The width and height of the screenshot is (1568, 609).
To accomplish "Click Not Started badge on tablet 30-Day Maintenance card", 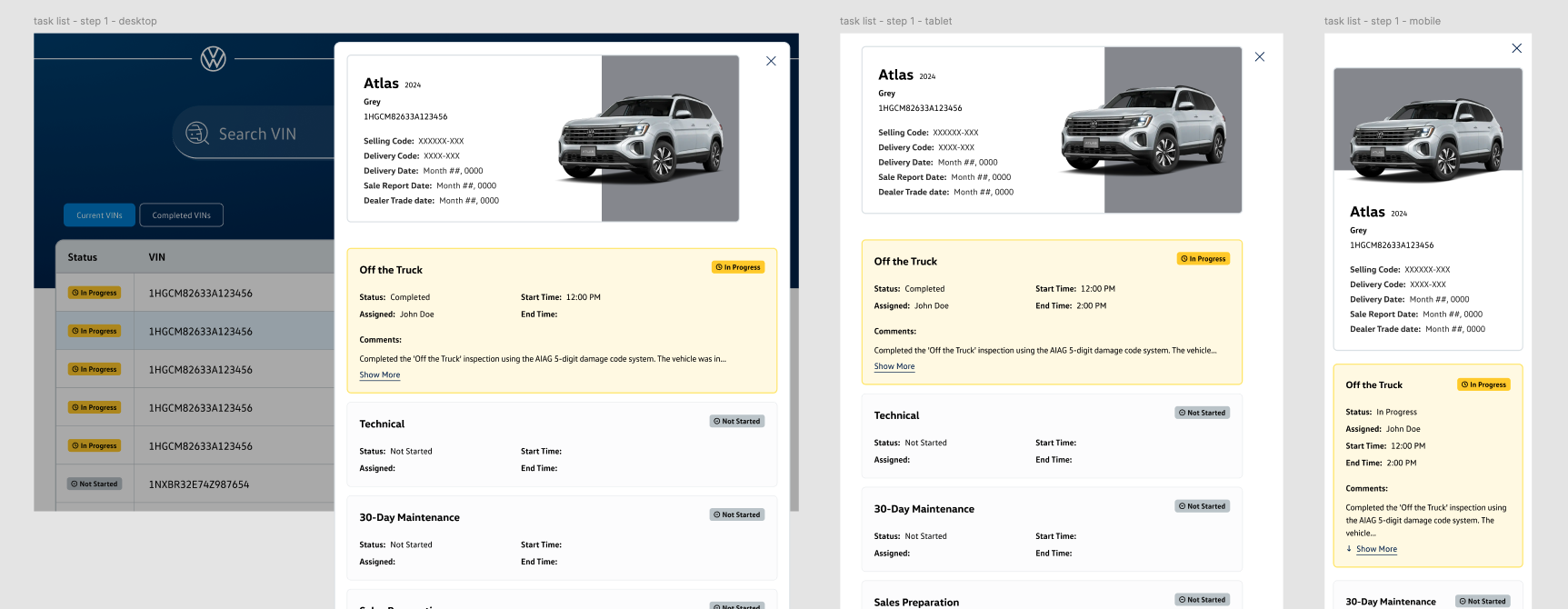I will 1203,506.
